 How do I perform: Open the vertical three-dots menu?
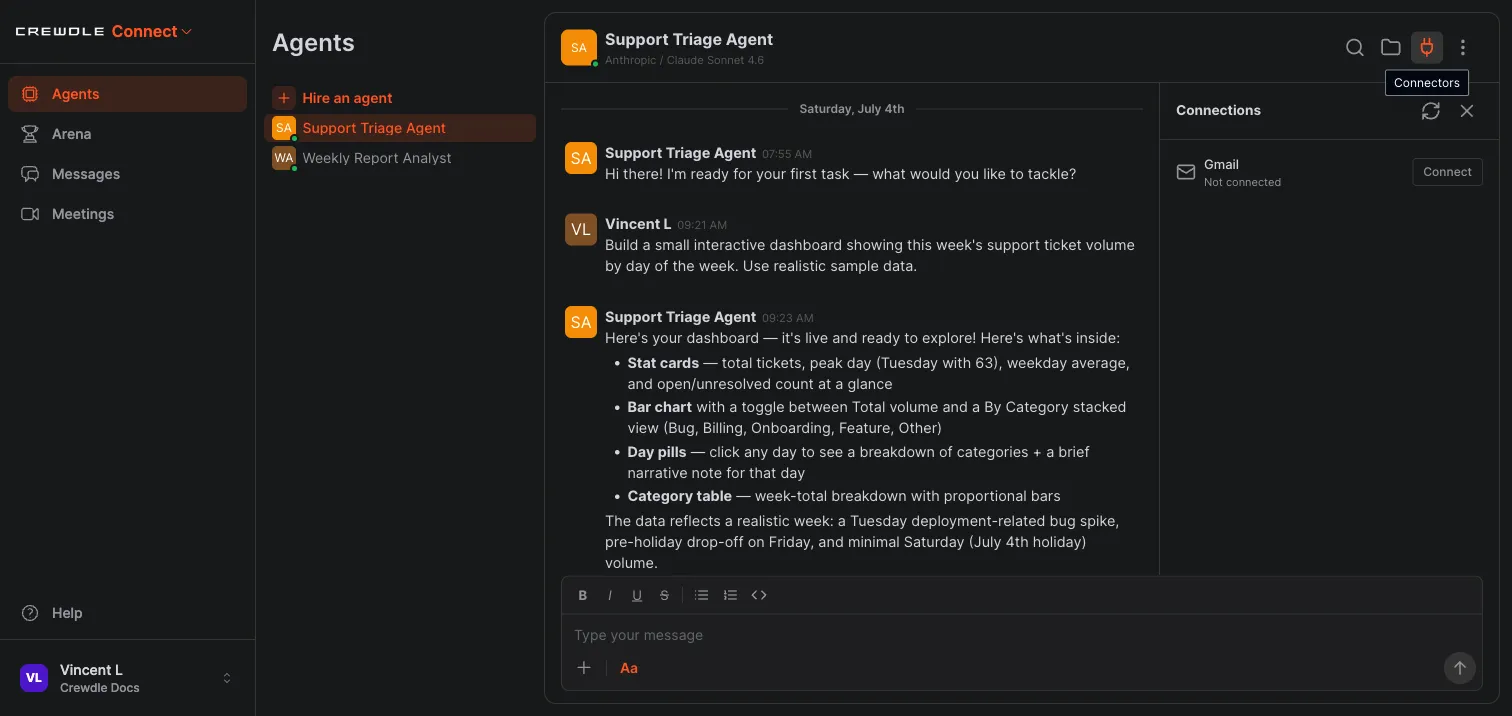pos(1463,47)
